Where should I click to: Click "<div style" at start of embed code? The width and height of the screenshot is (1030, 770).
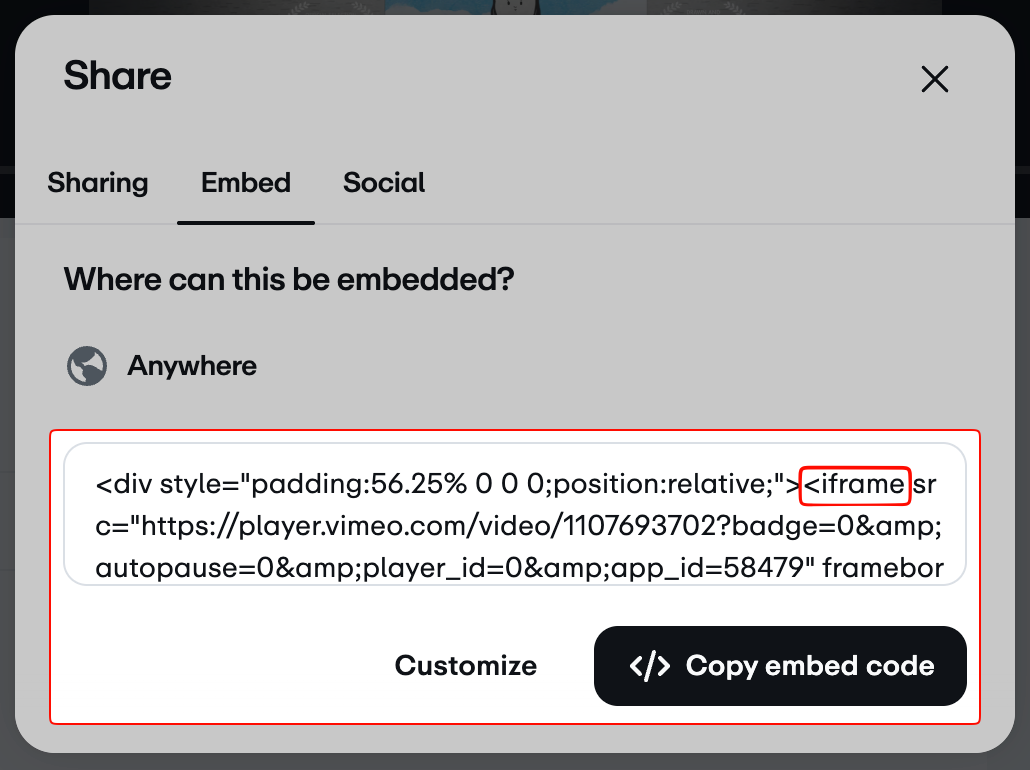[150, 486]
